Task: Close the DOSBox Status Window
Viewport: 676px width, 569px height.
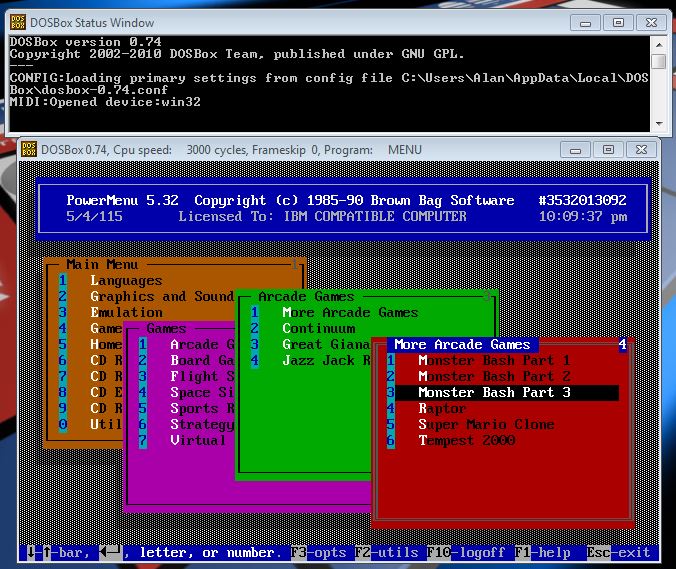Action: [651, 23]
